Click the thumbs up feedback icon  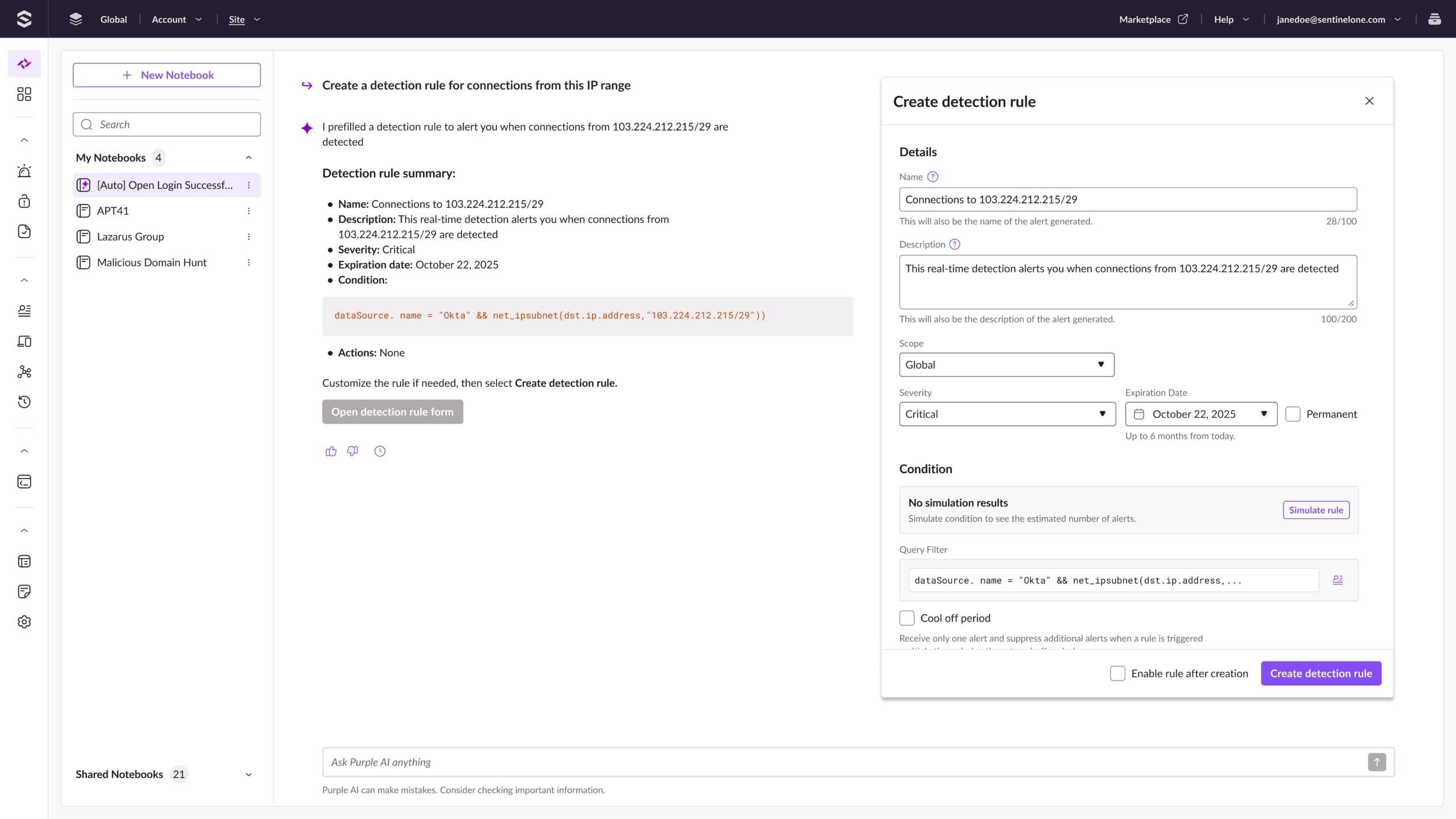(331, 451)
